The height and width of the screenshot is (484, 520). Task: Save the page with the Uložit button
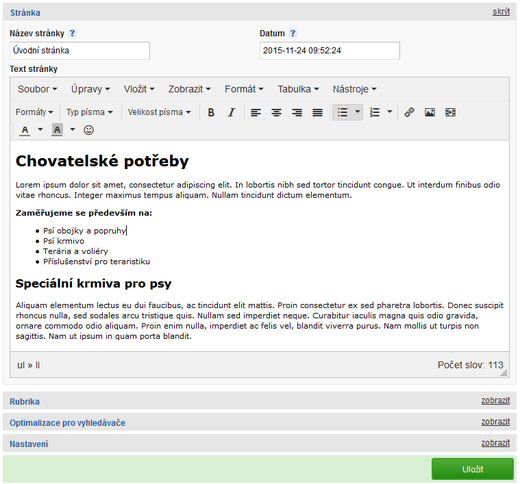pos(473,469)
